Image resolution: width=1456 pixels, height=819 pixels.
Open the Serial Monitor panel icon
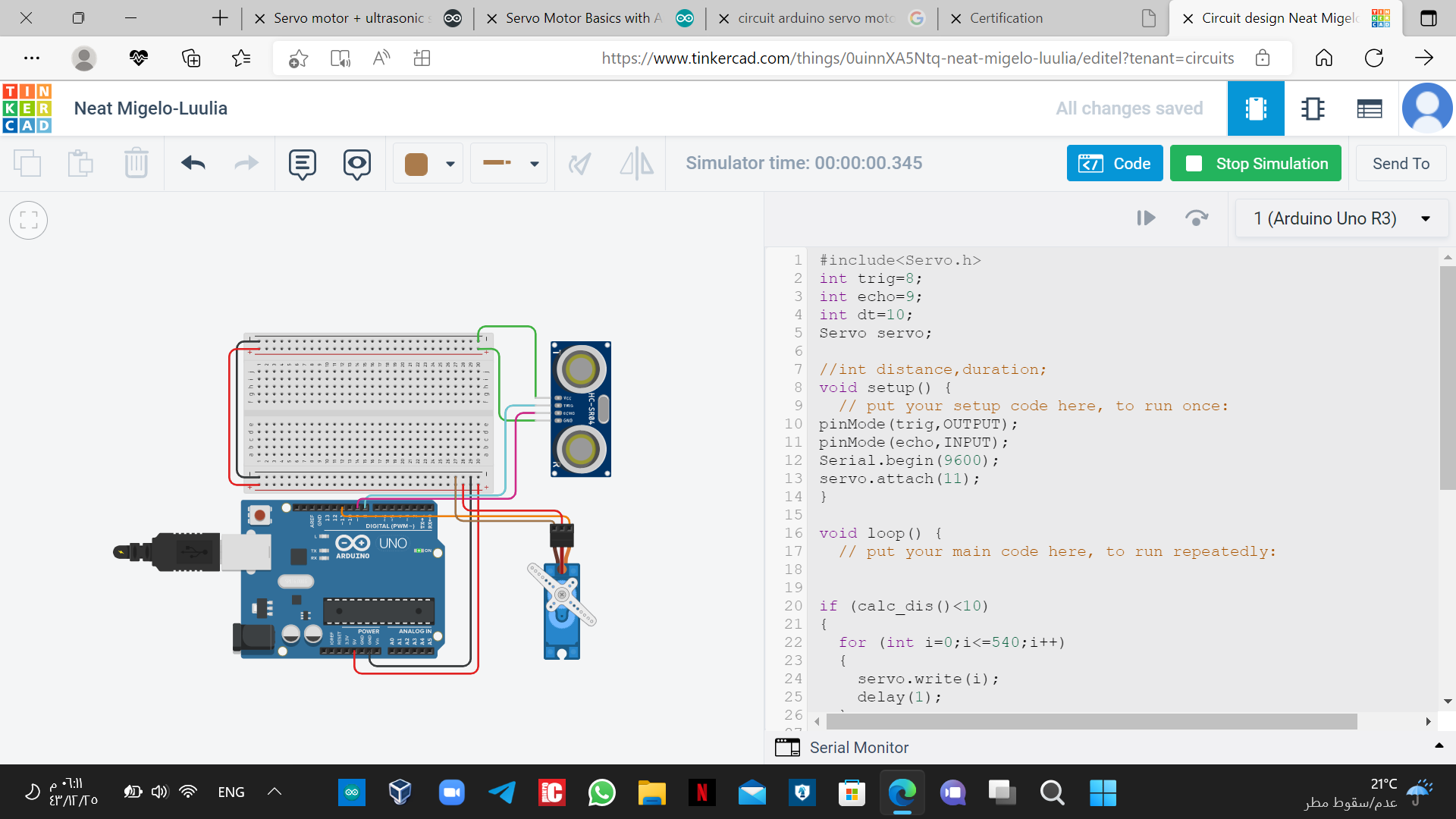coord(788,747)
